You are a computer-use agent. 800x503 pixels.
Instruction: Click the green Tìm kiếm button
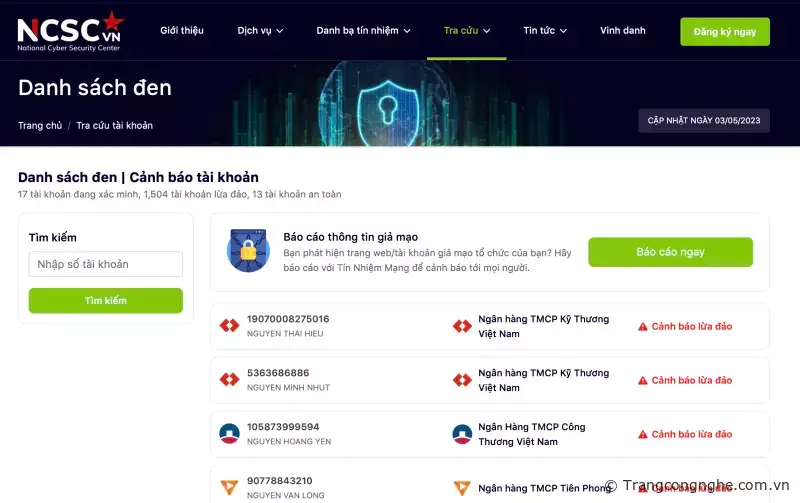tap(106, 300)
